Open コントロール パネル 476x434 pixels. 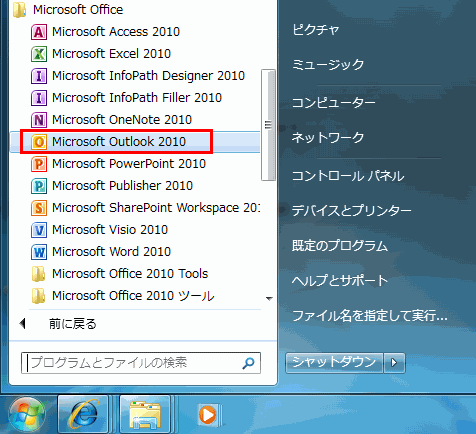pos(348,176)
